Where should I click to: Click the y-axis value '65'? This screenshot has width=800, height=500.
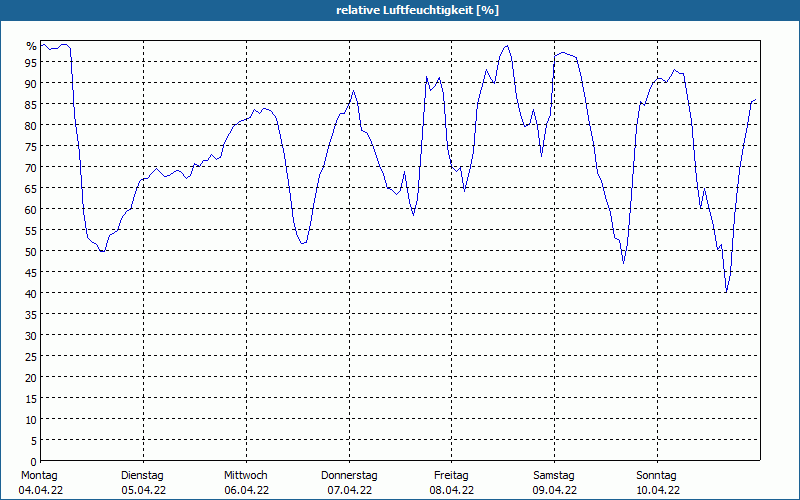point(32,189)
